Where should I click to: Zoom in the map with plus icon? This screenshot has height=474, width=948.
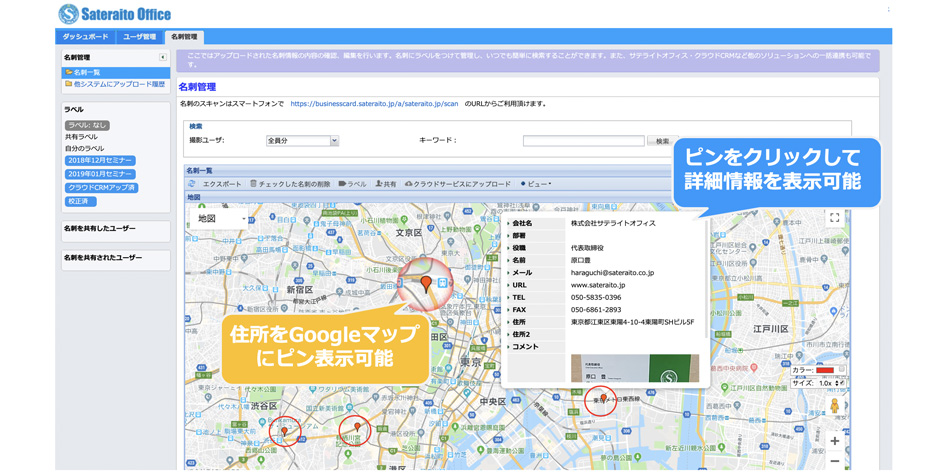pyautogui.click(x=834, y=441)
